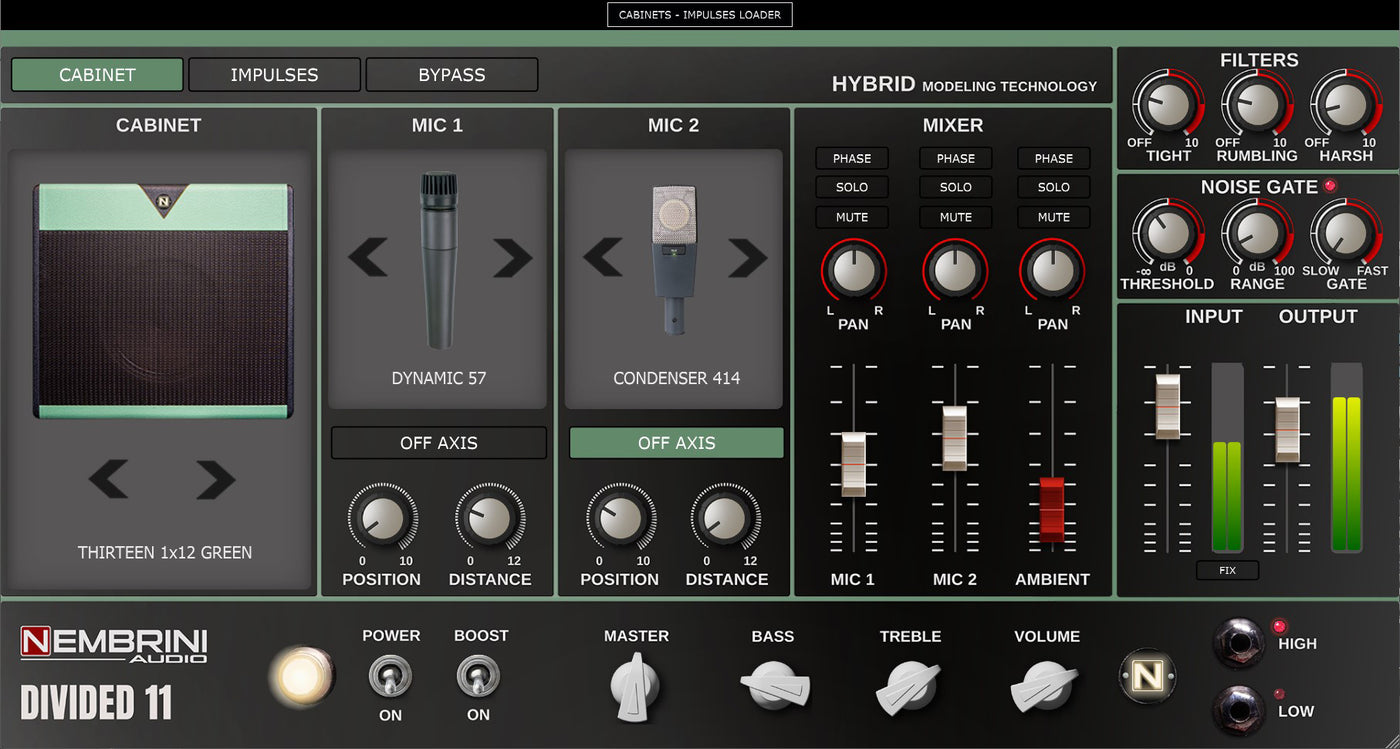The image size is (1400, 749).
Task: Click the Dynamic 57 microphone image
Action: [440, 260]
